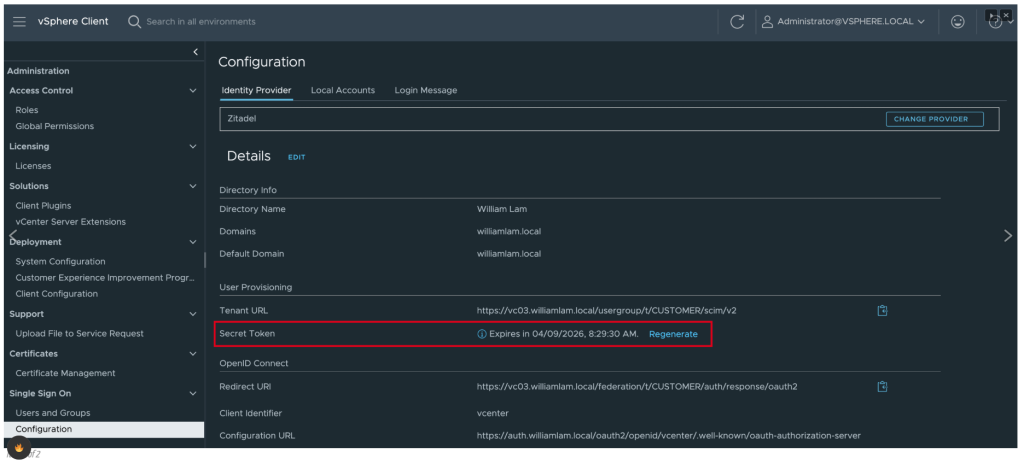Viewport: 1024px width, 470px height.
Task: Open Certificate Management
Action: pos(65,373)
